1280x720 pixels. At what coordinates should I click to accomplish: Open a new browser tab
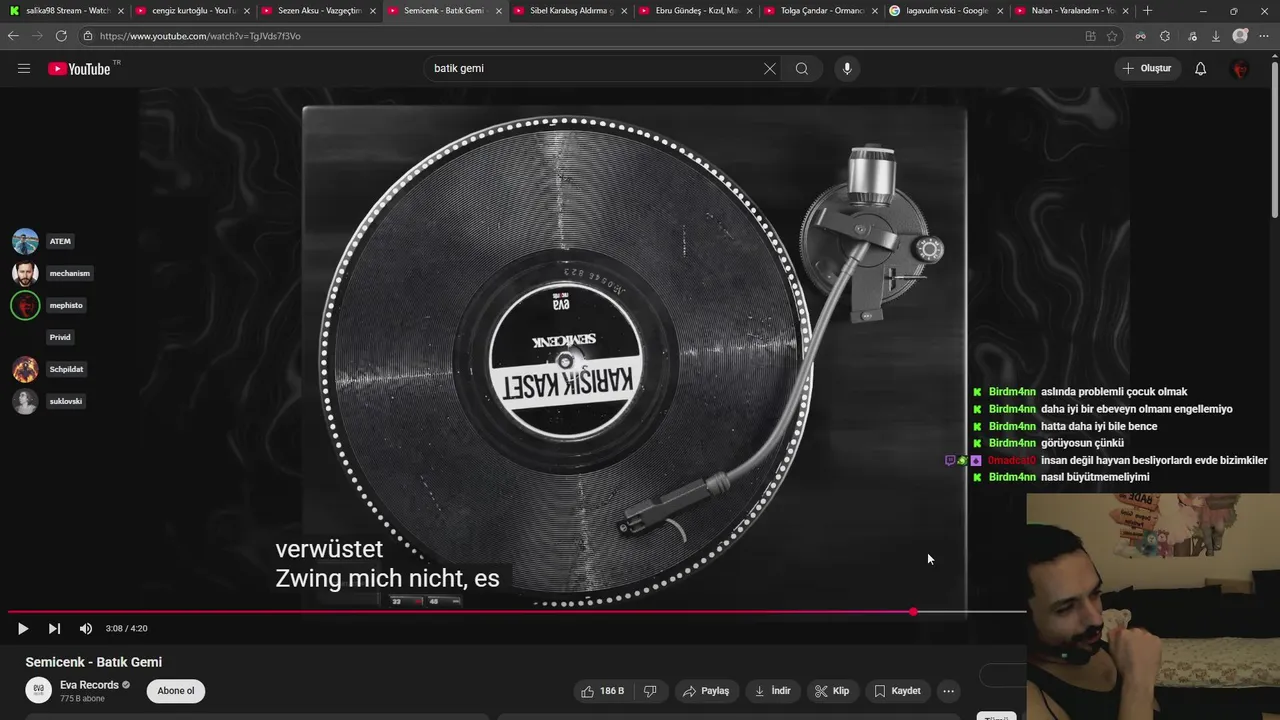coord(1147,11)
